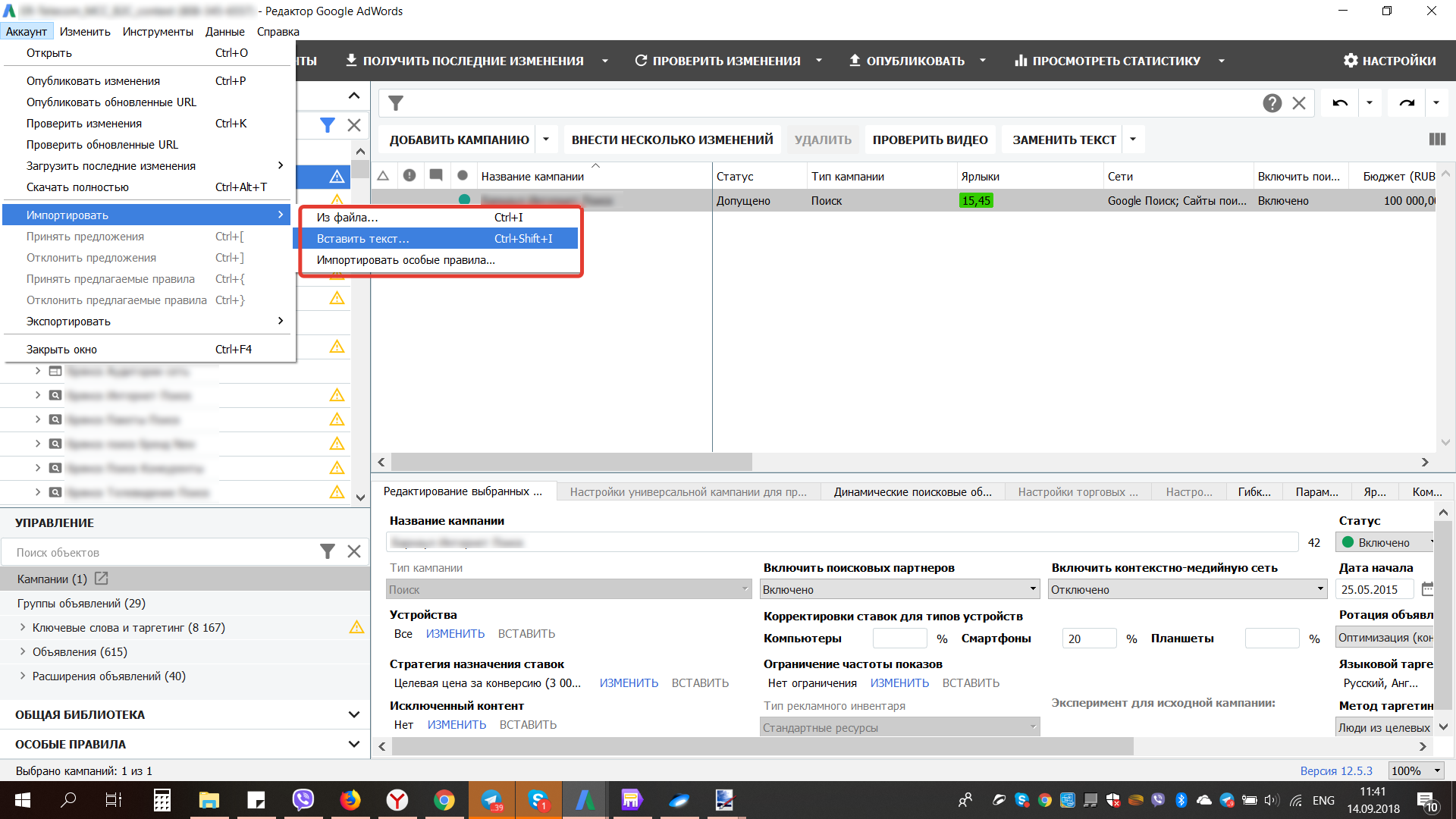
Task: Open the Windows Start button
Action: click(x=23, y=800)
